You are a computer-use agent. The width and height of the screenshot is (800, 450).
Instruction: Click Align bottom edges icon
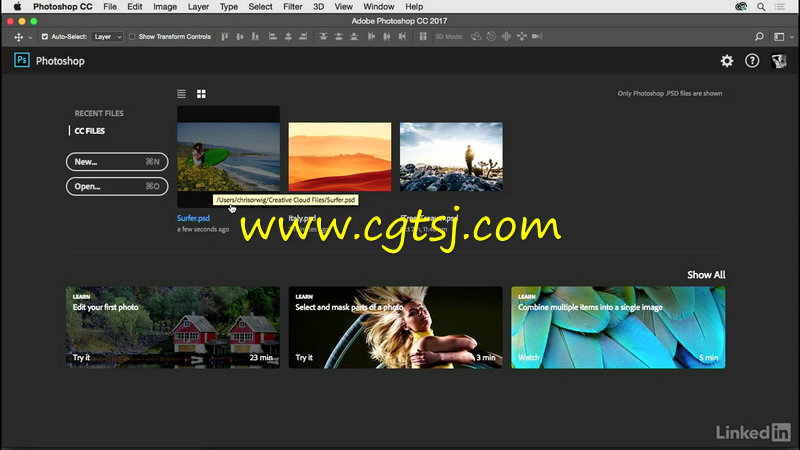tap(255, 37)
